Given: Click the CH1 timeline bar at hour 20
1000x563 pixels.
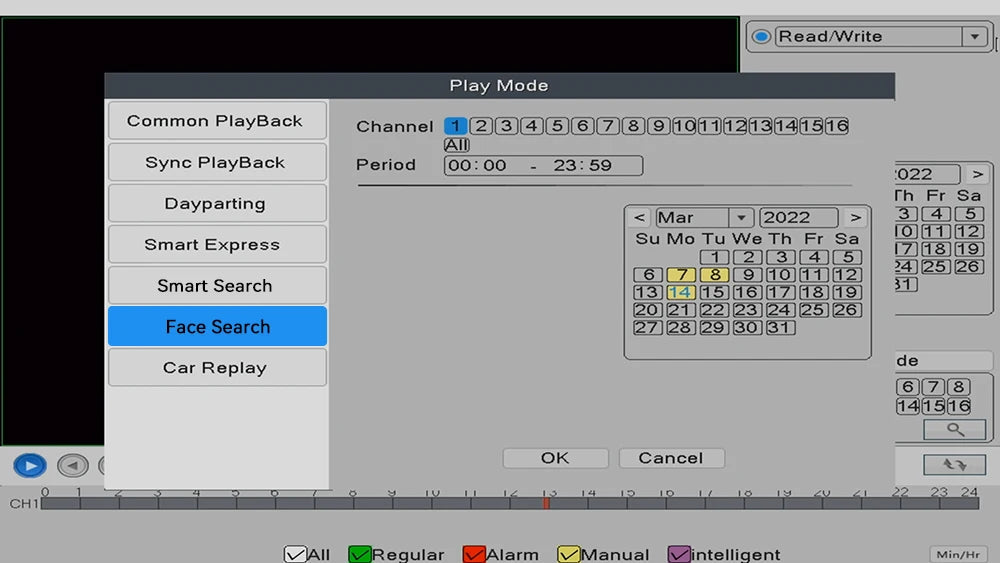Looking at the screenshot, I should tap(823, 503).
